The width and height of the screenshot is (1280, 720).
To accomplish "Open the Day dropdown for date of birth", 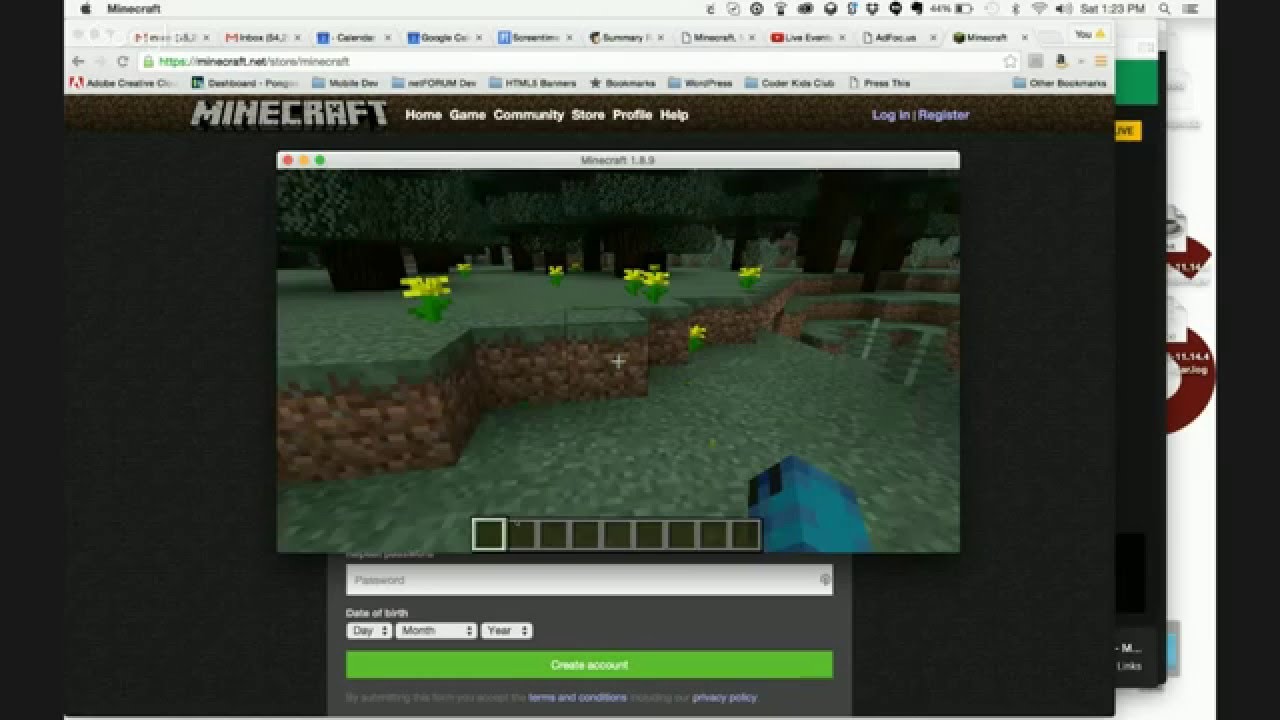I will click(x=368, y=631).
